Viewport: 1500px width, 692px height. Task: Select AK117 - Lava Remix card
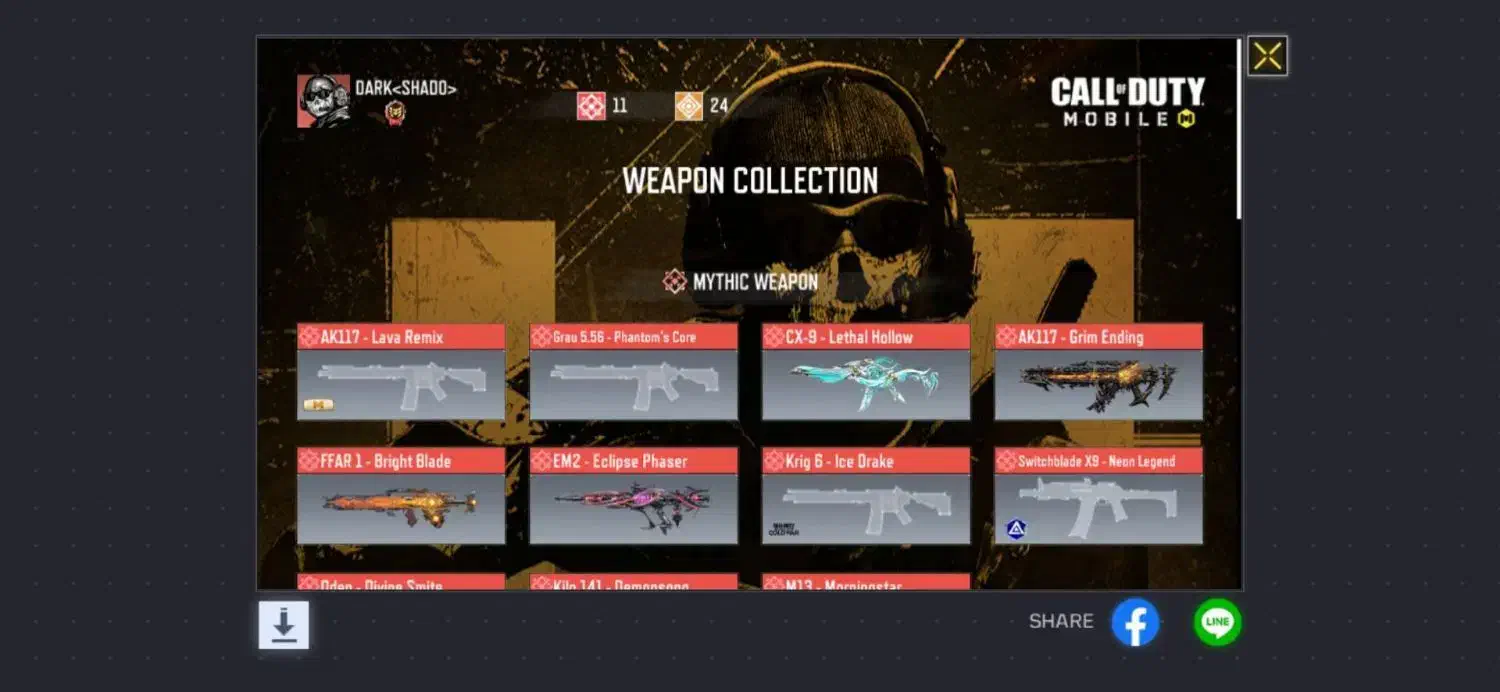(401, 371)
